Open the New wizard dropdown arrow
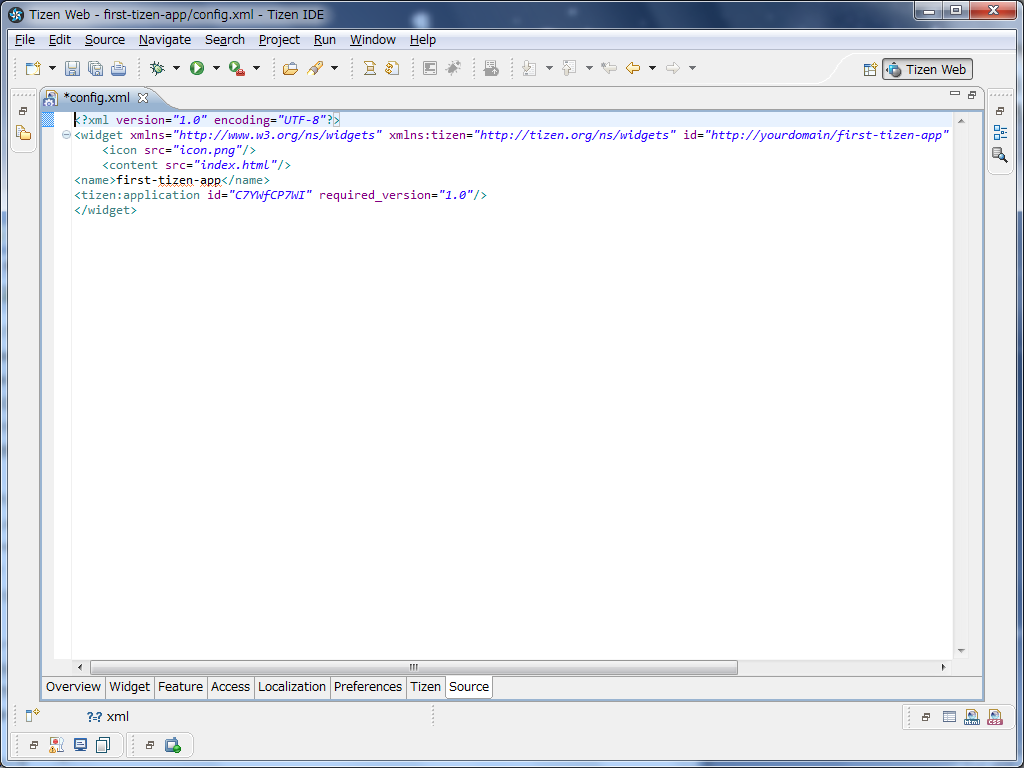This screenshot has width=1024, height=768. (x=52, y=68)
